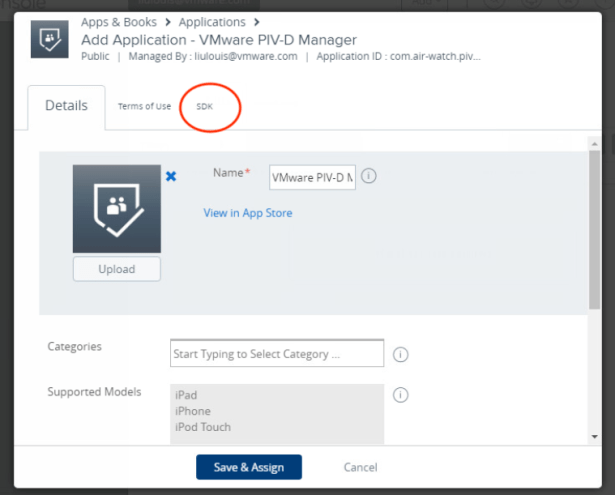The height and width of the screenshot is (495, 615).
Task: Click the large PIV-D Manager app thumbnail
Action: [x=116, y=209]
